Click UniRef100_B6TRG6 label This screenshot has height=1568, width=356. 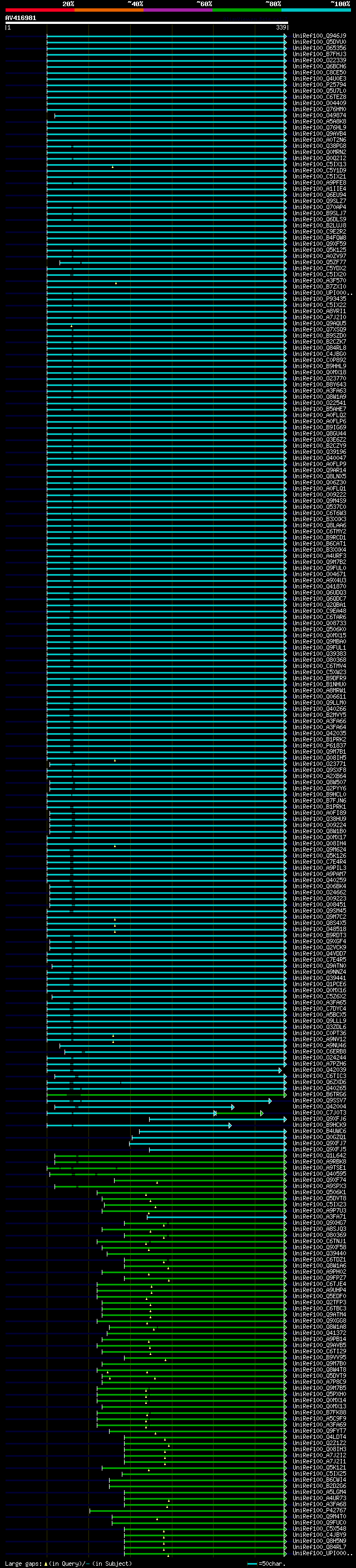pyautogui.click(x=319, y=1095)
